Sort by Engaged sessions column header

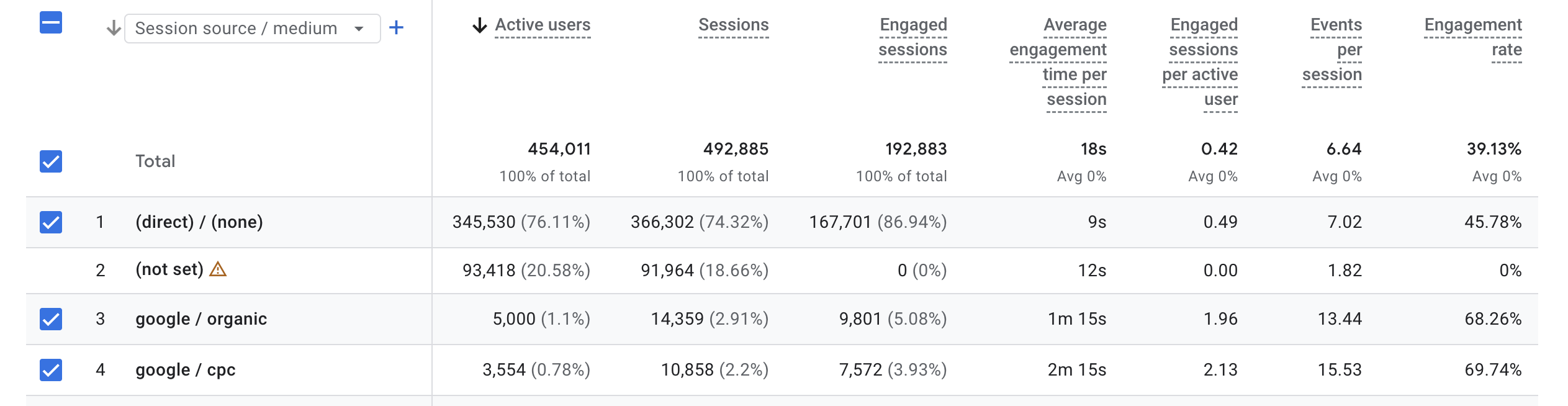point(912,37)
